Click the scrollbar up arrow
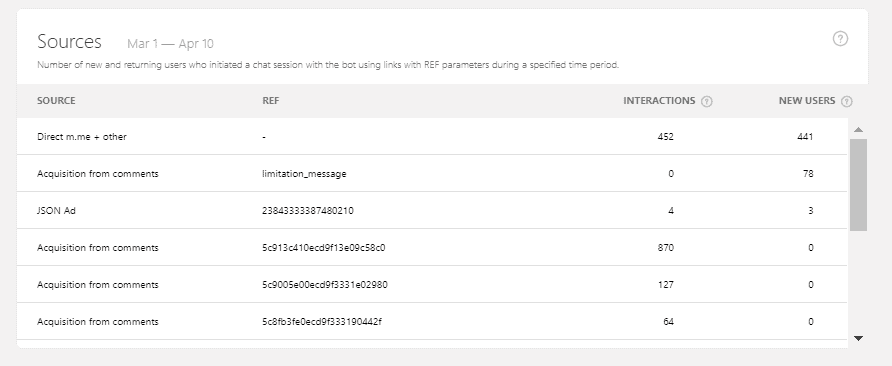 [858, 130]
